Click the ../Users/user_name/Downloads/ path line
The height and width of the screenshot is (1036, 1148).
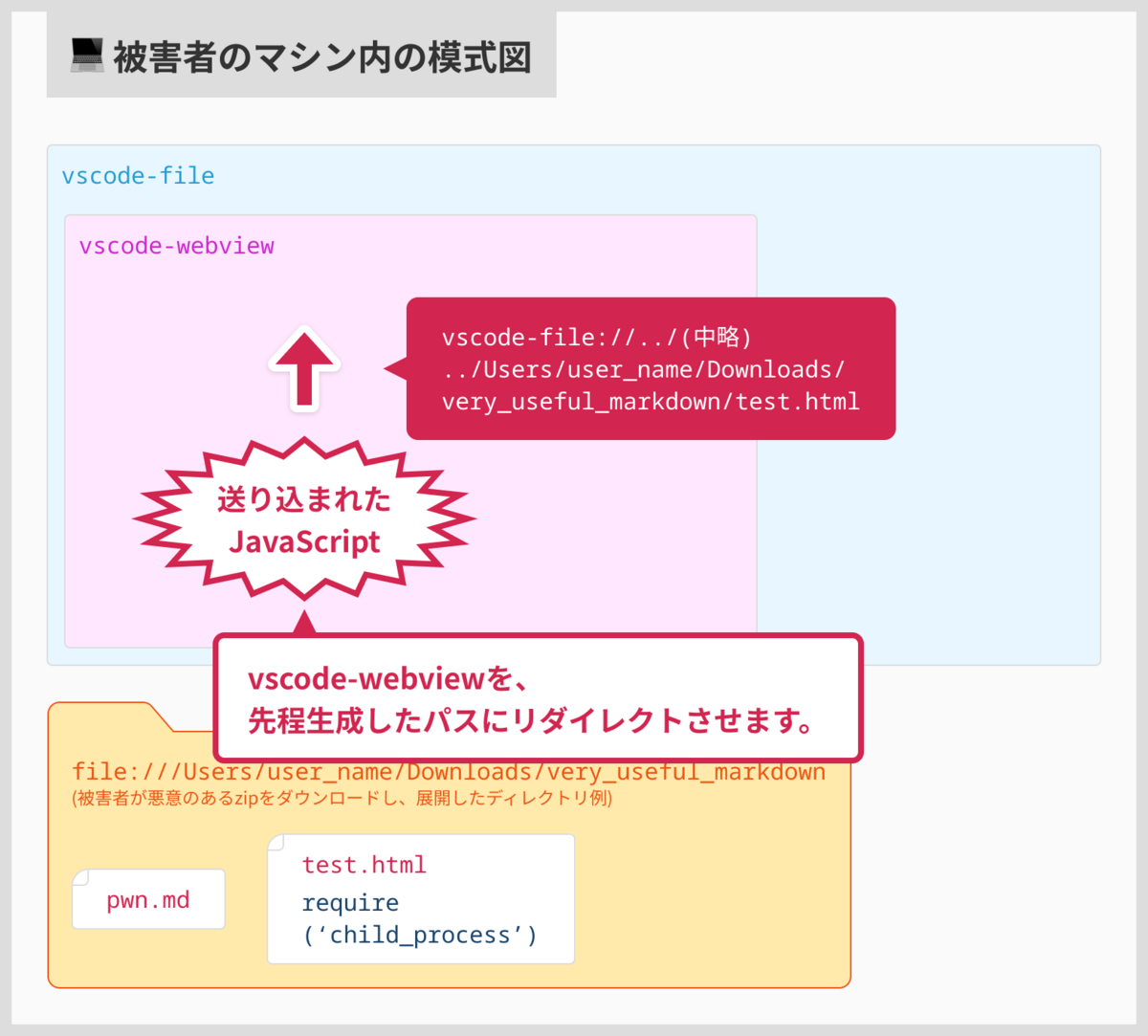[x=643, y=369]
